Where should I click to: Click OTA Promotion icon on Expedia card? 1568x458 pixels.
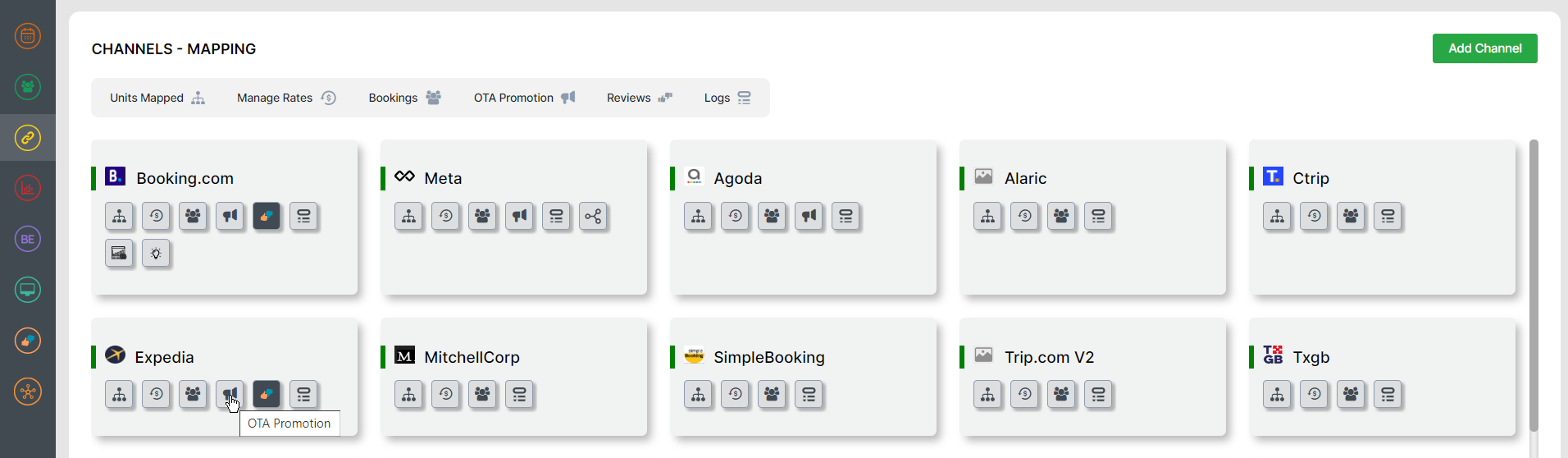pos(230,394)
